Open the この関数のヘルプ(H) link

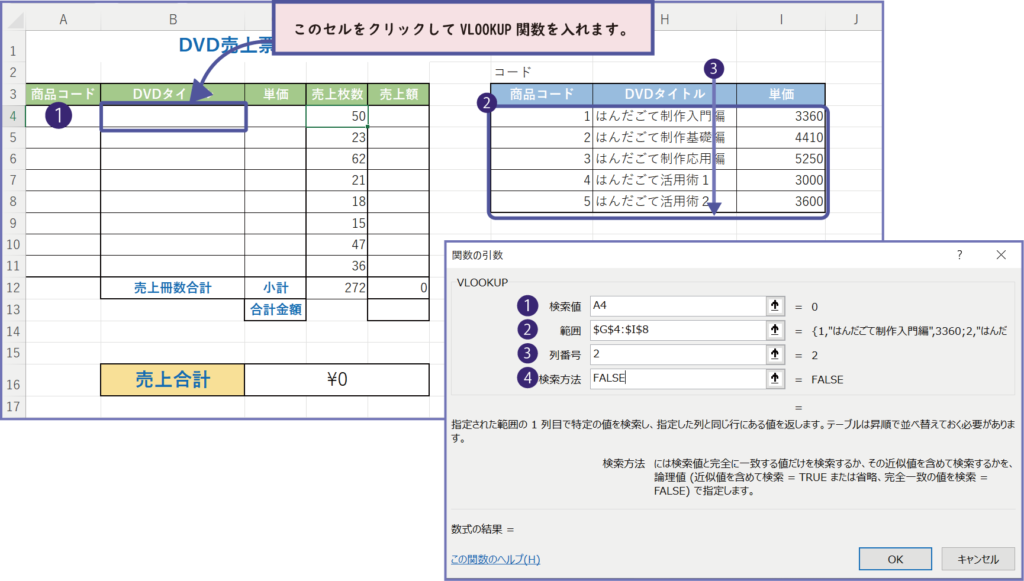point(495,559)
